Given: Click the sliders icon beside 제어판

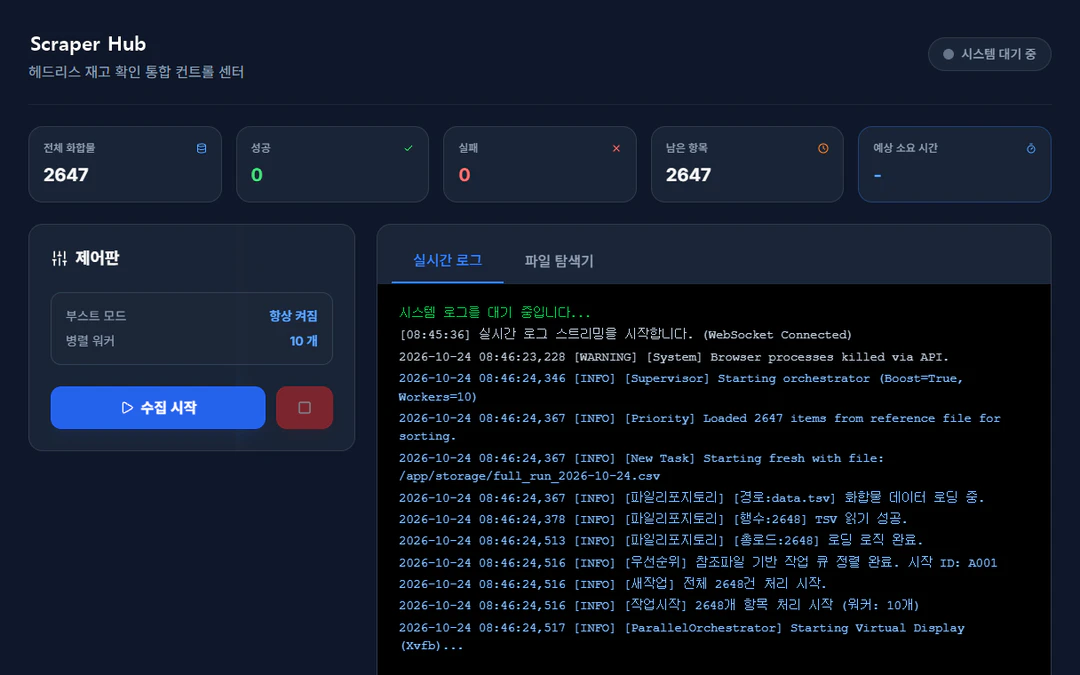Looking at the screenshot, I should (x=59, y=258).
